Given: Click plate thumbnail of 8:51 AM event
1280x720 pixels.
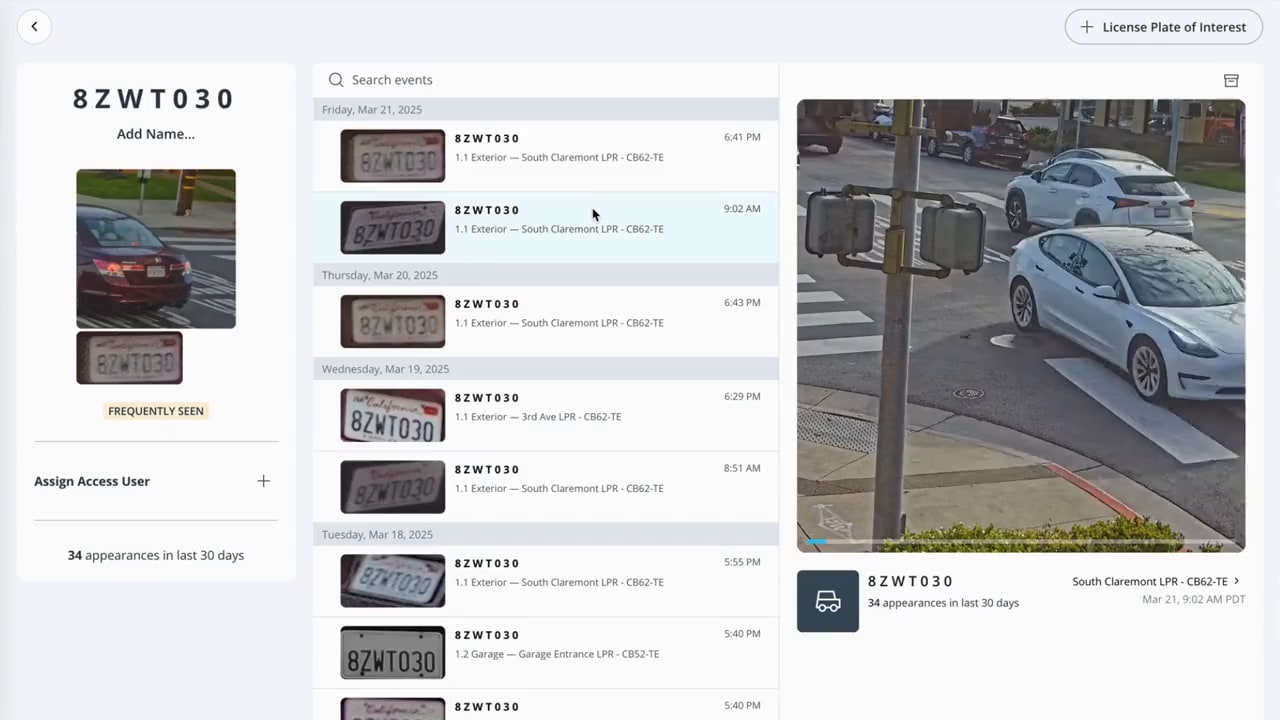Looking at the screenshot, I should (x=393, y=487).
